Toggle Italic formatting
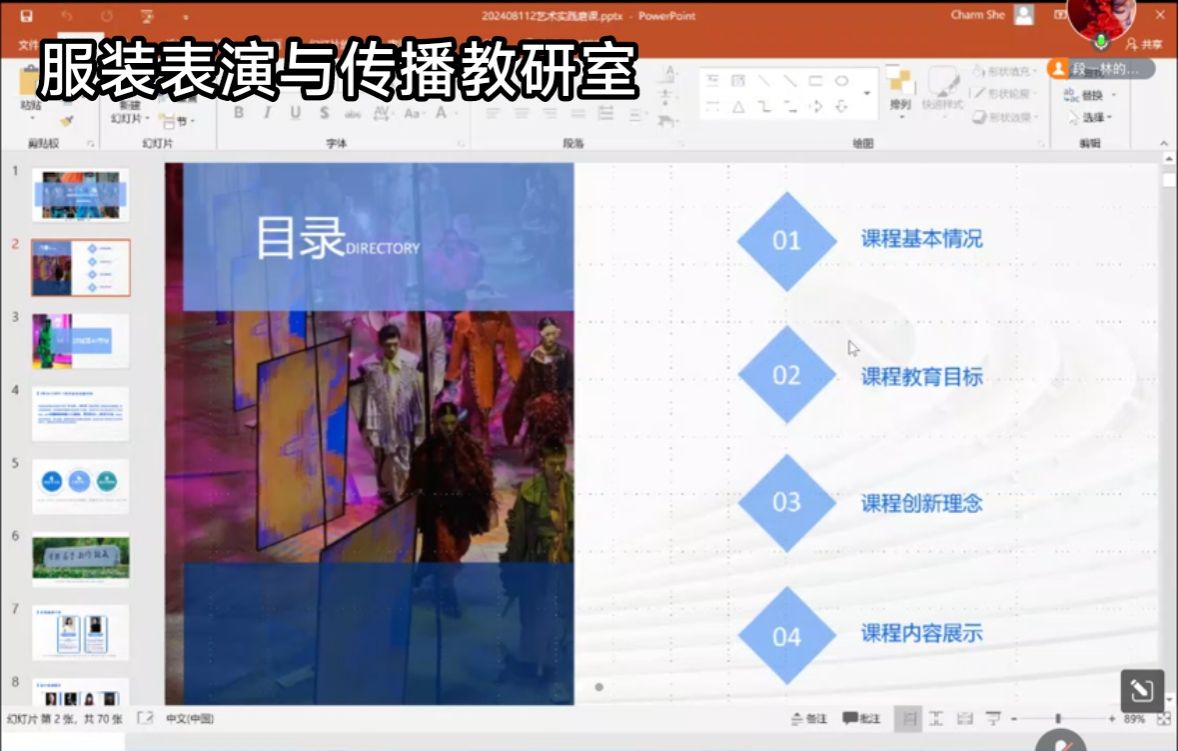Viewport: 1178px width, 751px height. tap(267, 113)
